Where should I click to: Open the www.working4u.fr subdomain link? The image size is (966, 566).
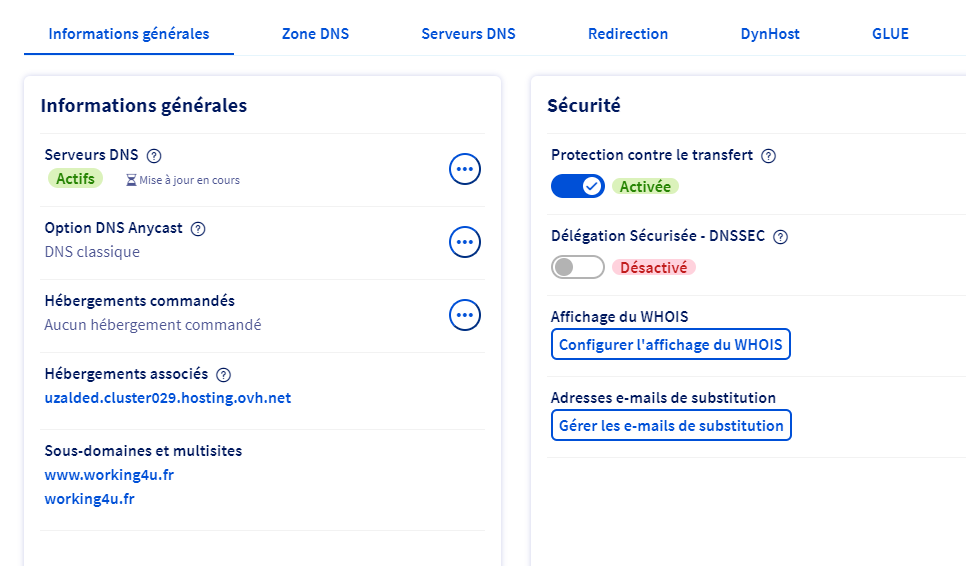(x=109, y=475)
